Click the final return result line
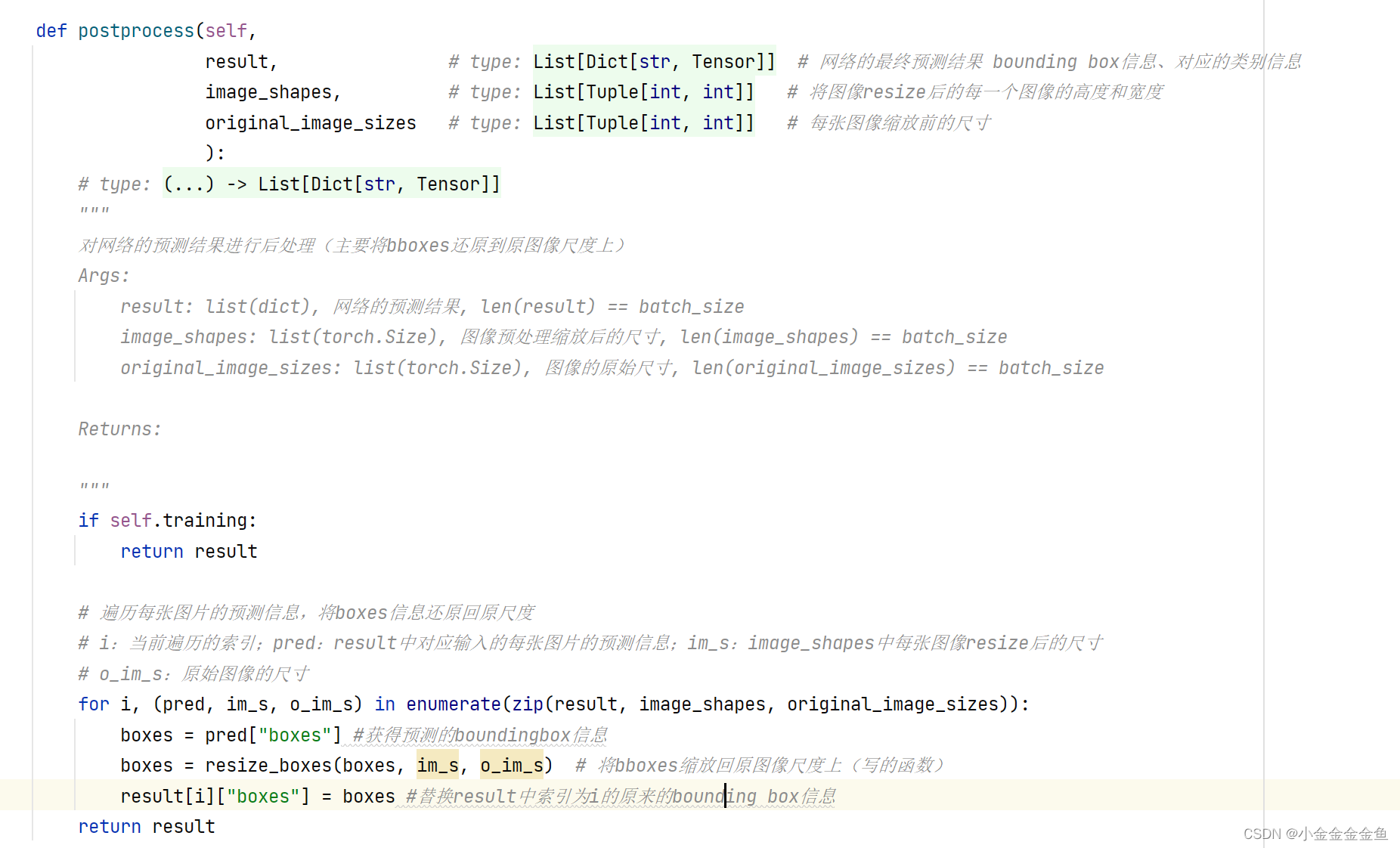Image resolution: width=1400 pixels, height=848 pixels. coord(147,827)
